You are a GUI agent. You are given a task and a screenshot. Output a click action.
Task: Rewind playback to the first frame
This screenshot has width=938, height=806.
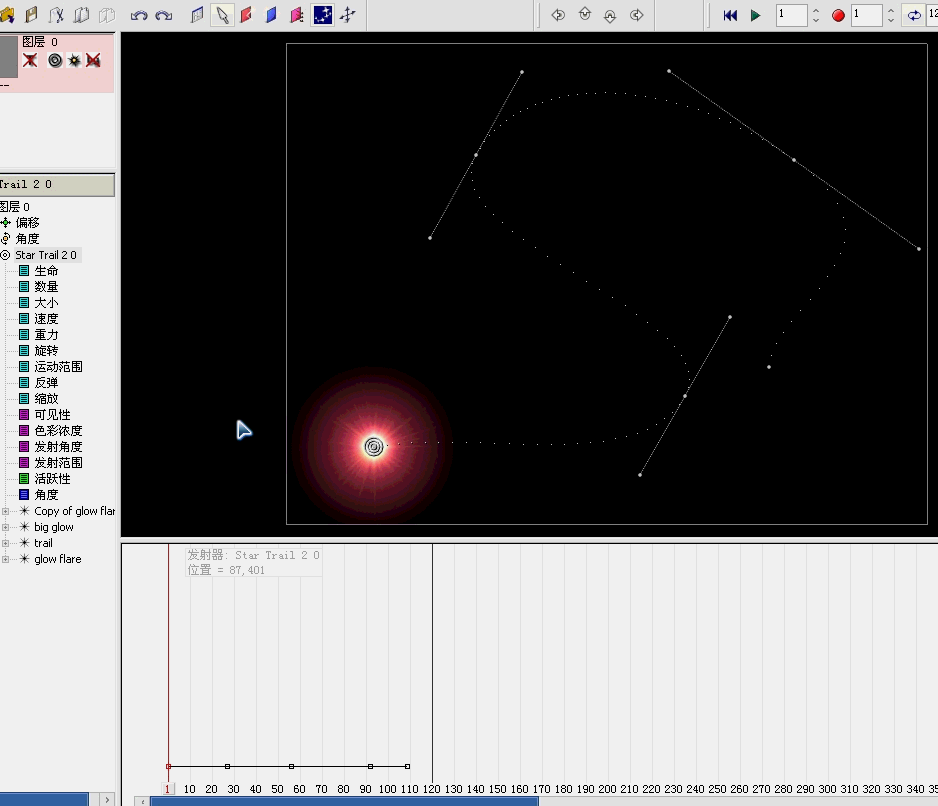730,16
